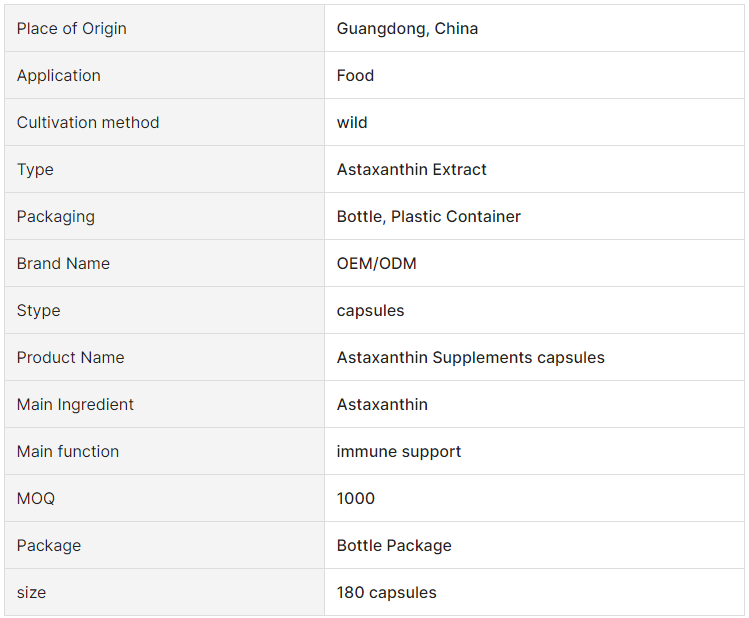Screen dimensions: 749x618
Task: Click the "Application" row label
Action: coord(59,75)
